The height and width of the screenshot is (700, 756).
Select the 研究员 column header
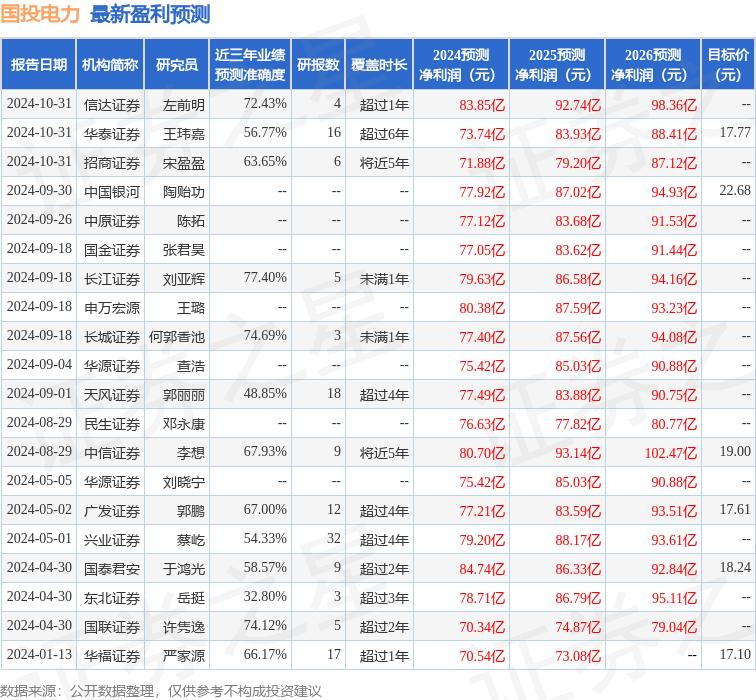[x=176, y=65]
